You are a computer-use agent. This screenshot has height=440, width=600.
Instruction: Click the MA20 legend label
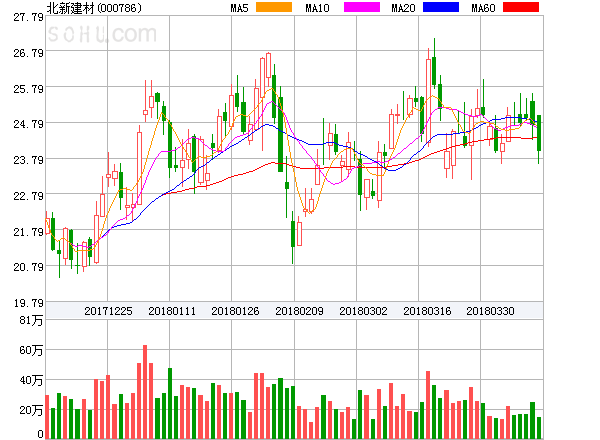(403, 8)
